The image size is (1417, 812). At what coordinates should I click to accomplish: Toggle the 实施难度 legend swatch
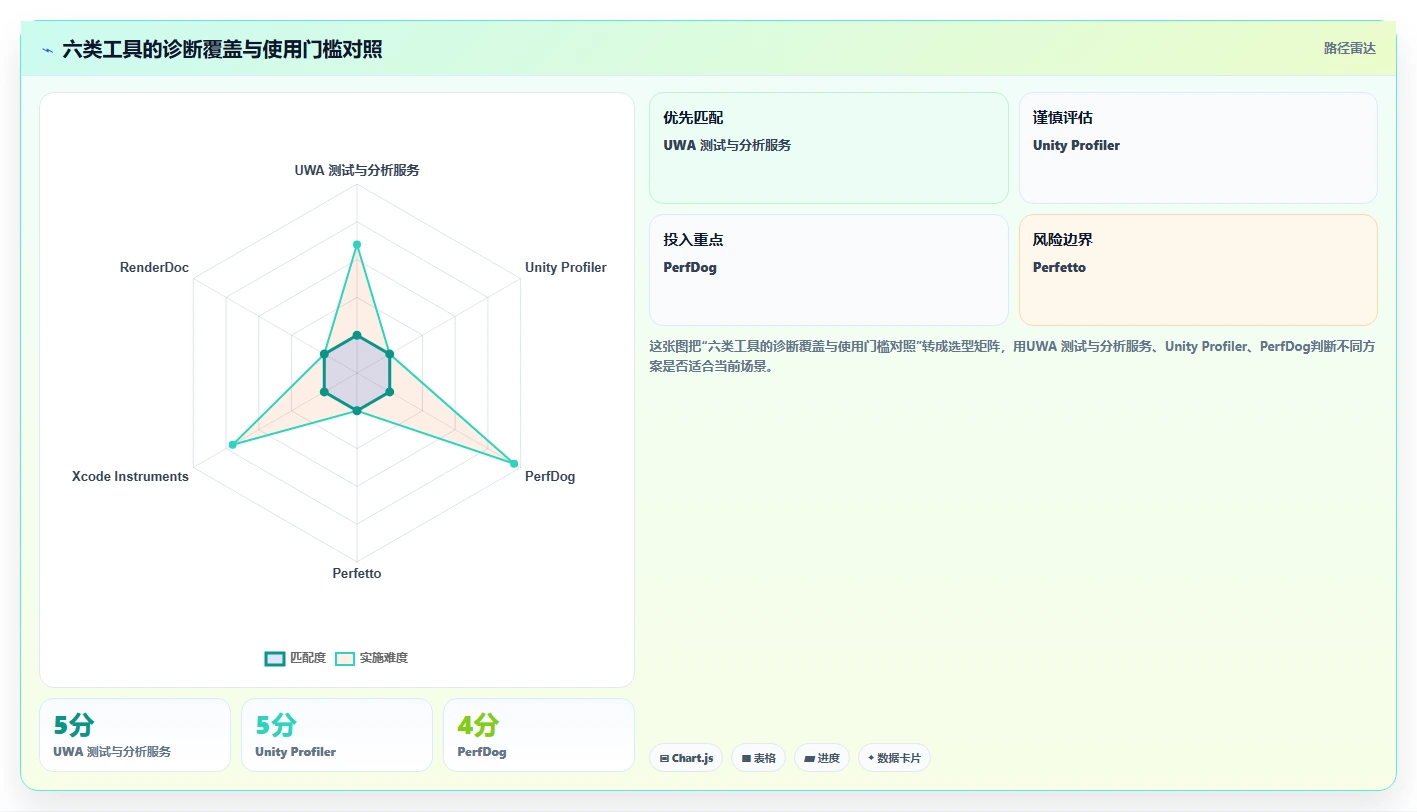(x=345, y=658)
